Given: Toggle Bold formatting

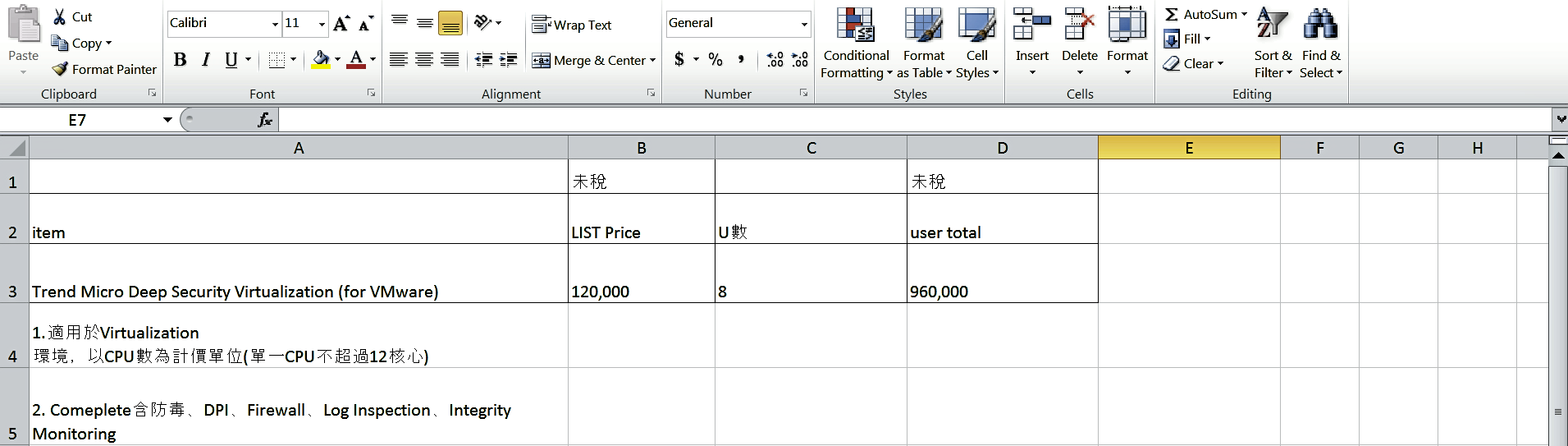Looking at the screenshot, I should (180, 59).
